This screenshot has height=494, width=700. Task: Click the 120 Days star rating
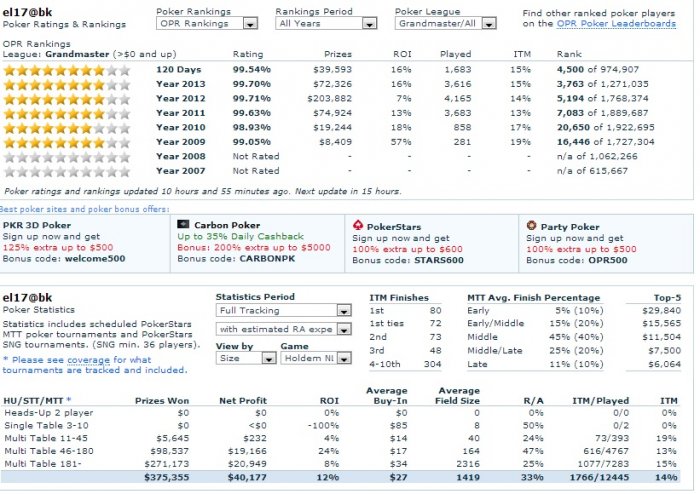pyautogui.click(x=67, y=70)
